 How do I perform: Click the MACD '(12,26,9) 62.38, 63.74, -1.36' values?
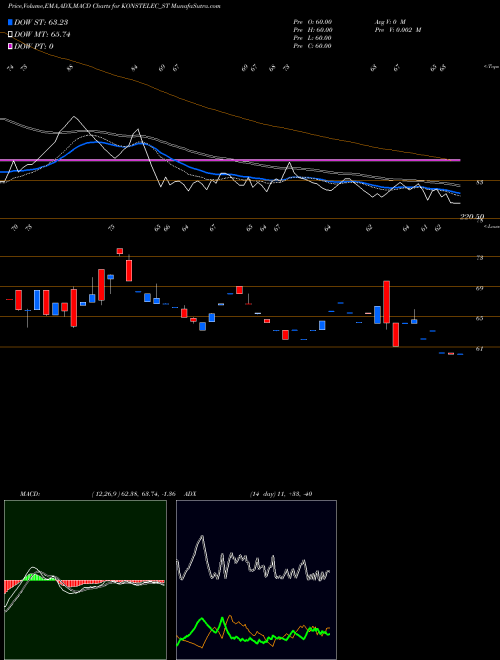(133, 494)
